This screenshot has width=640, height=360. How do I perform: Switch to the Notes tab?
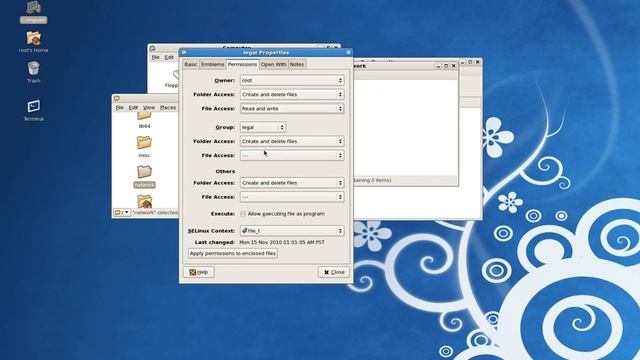297,64
